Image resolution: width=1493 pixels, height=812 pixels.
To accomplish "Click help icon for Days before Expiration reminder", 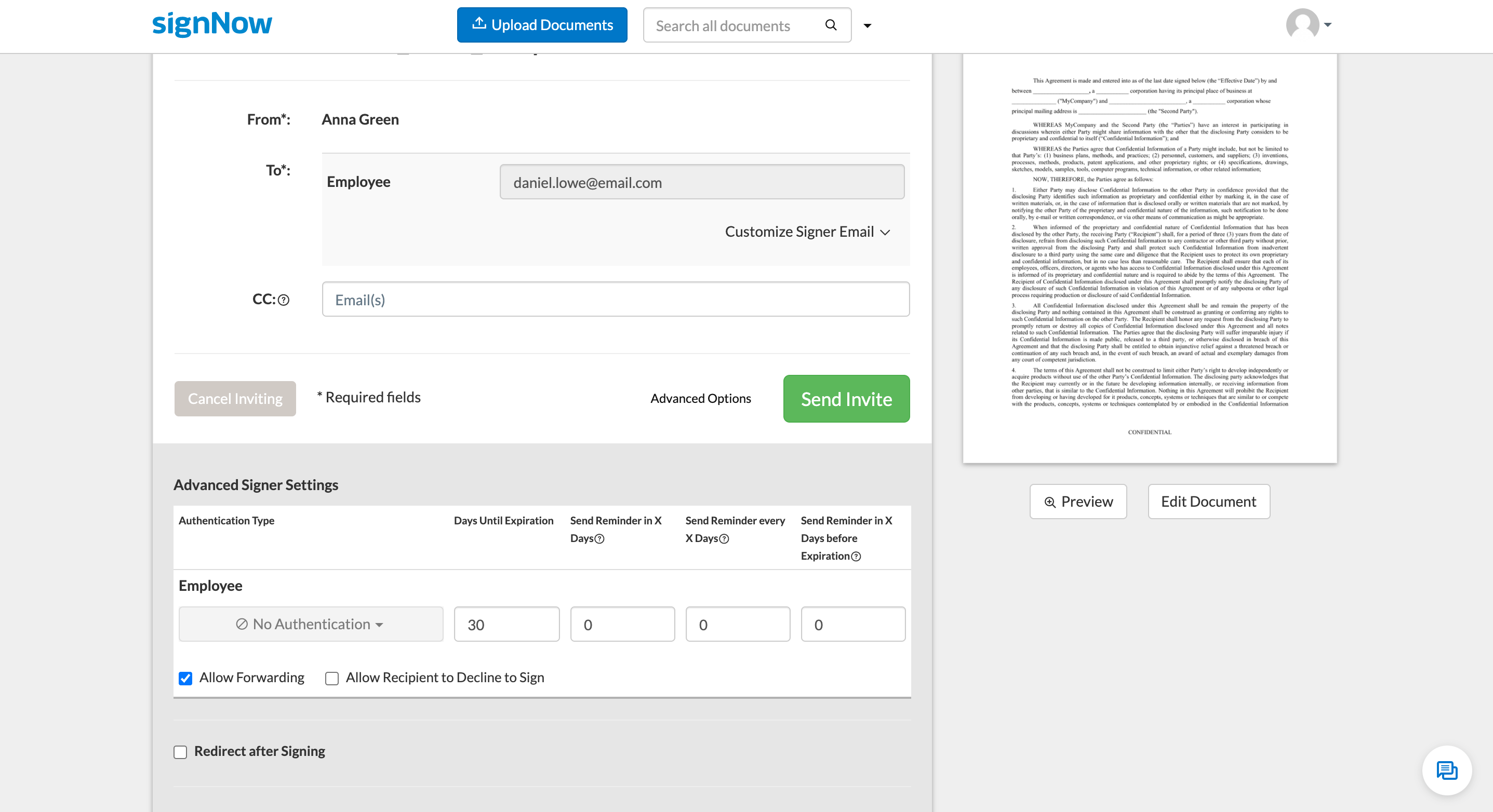I will pyautogui.click(x=856, y=557).
